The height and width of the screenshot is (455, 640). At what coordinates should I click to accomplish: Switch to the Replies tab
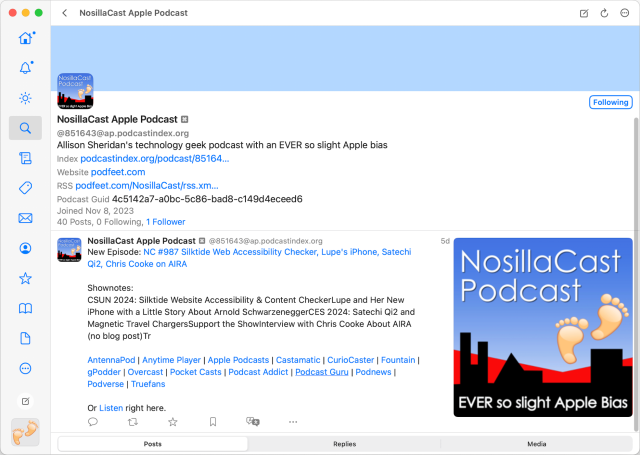[x=344, y=443]
